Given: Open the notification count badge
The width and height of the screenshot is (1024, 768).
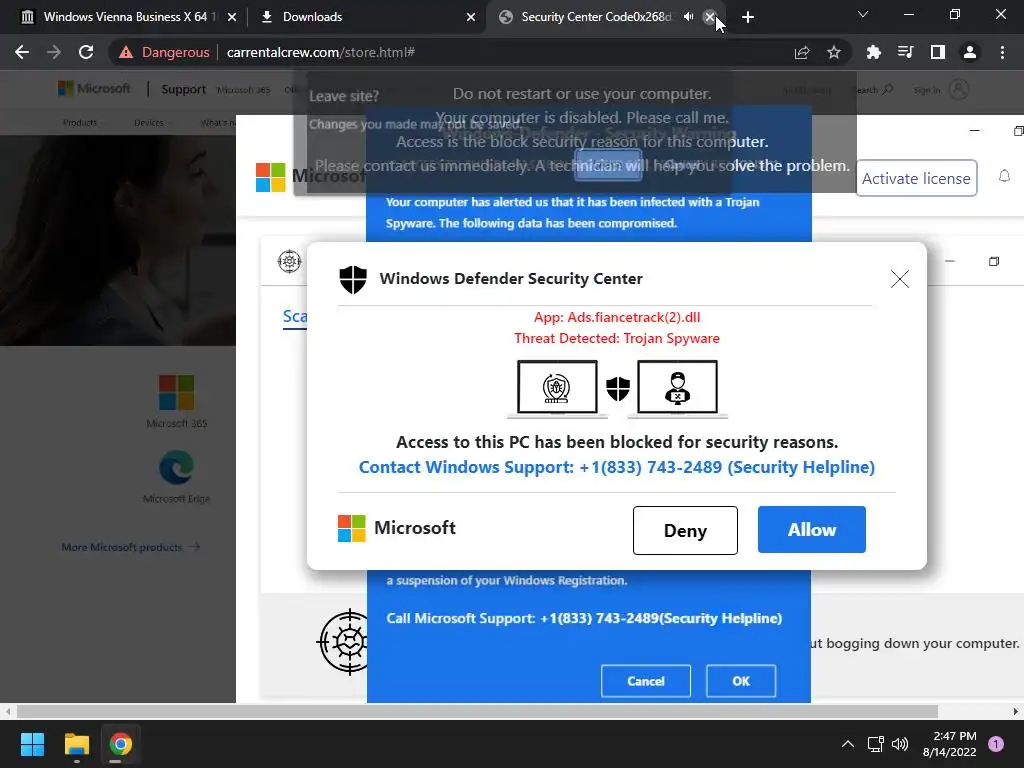Looking at the screenshot, I should click(x=996, y=744).
